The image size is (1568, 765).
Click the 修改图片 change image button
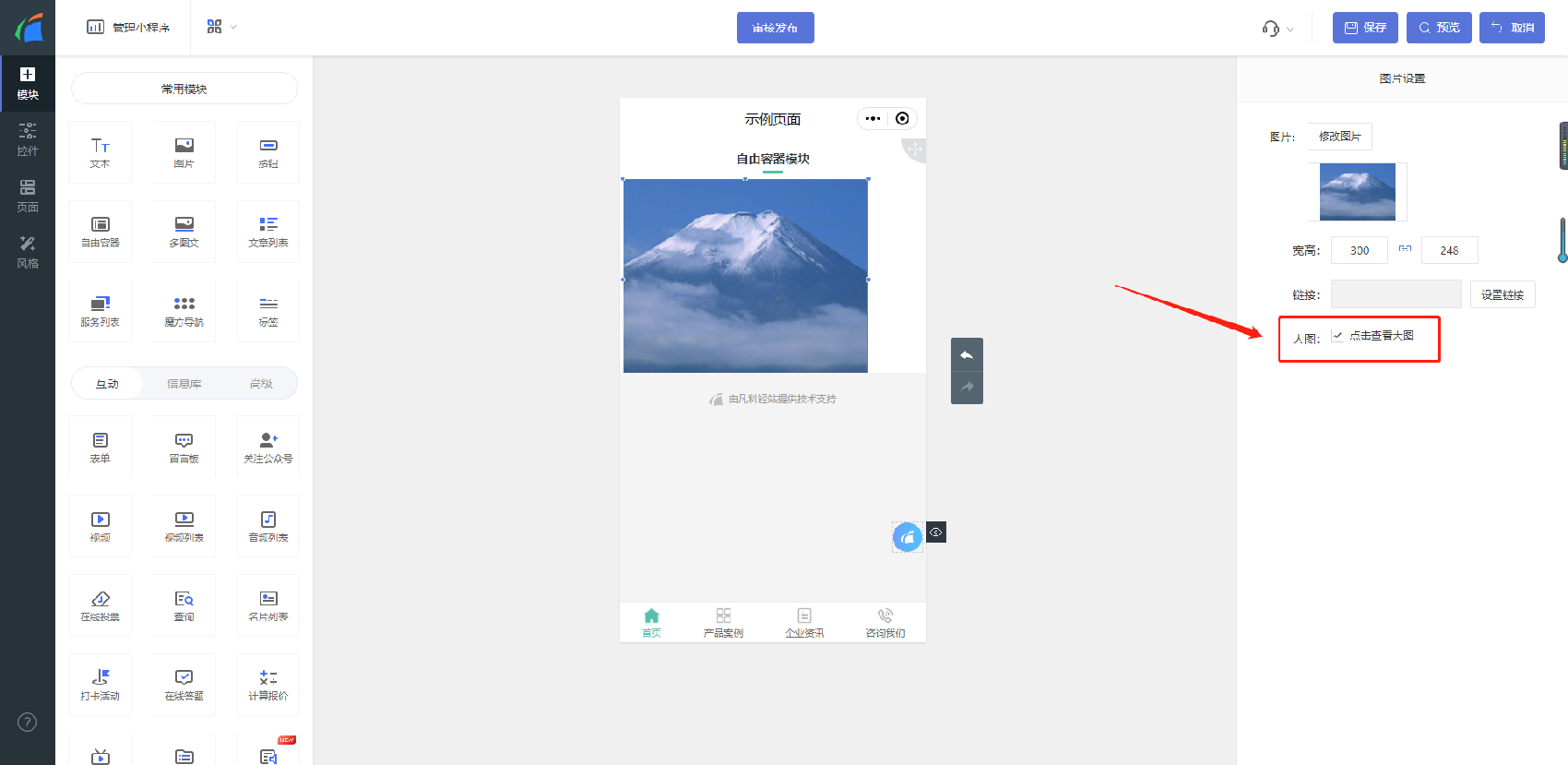click(1339, 137)
